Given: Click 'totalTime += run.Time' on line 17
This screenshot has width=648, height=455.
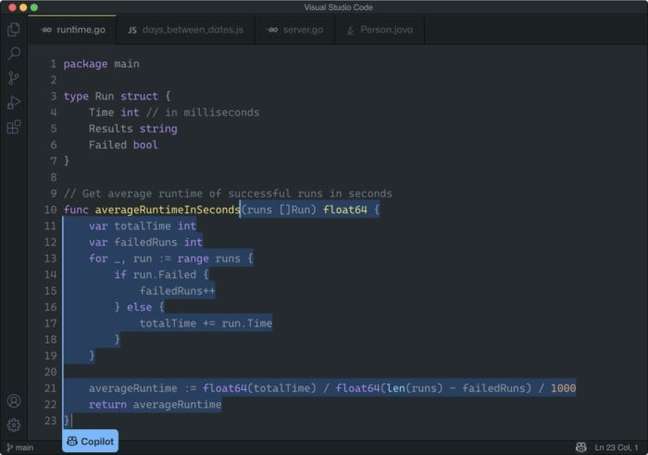Looking at the screenshot, I should (206, 323).
